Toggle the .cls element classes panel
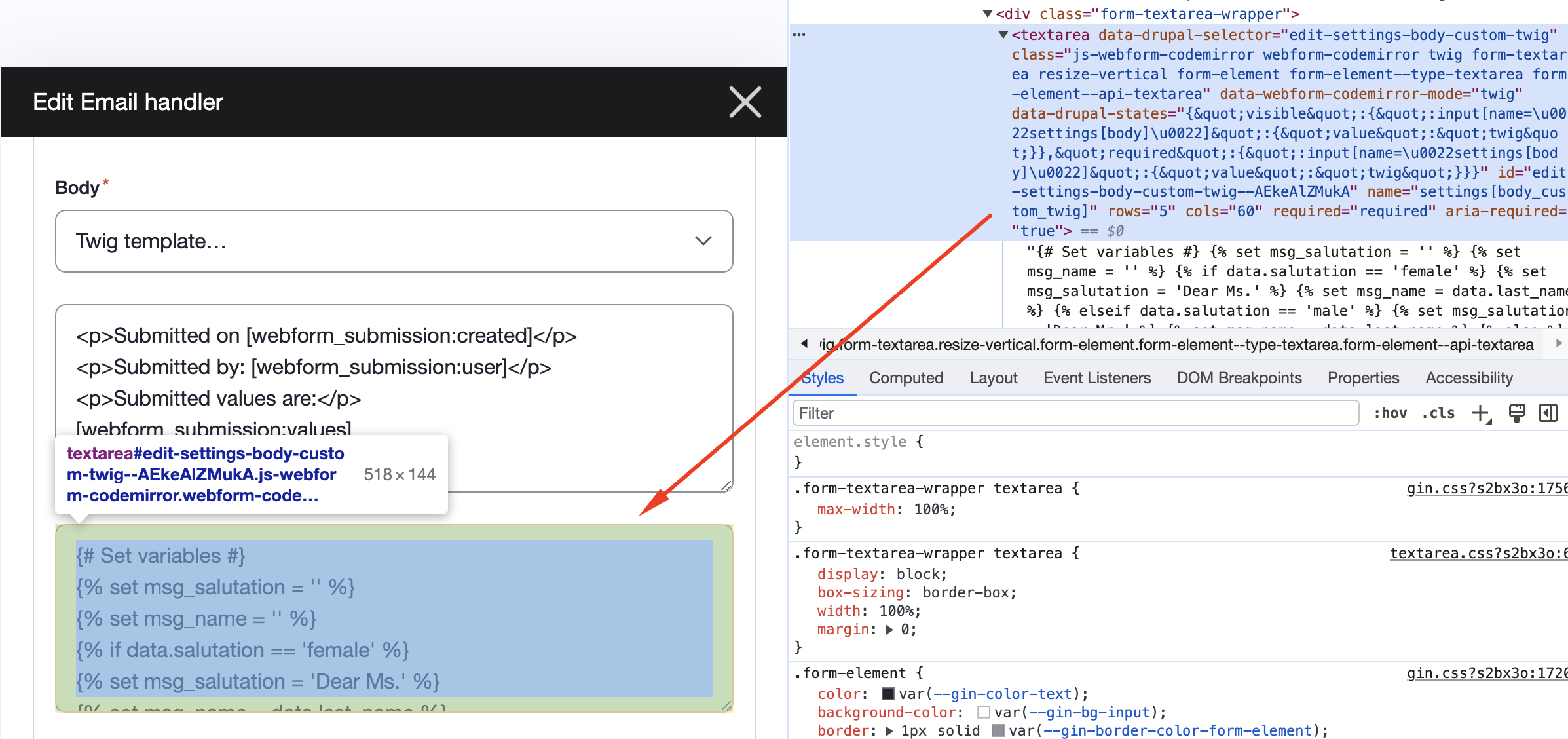This screenshot has width=1568, height=739. (1438, 413)
